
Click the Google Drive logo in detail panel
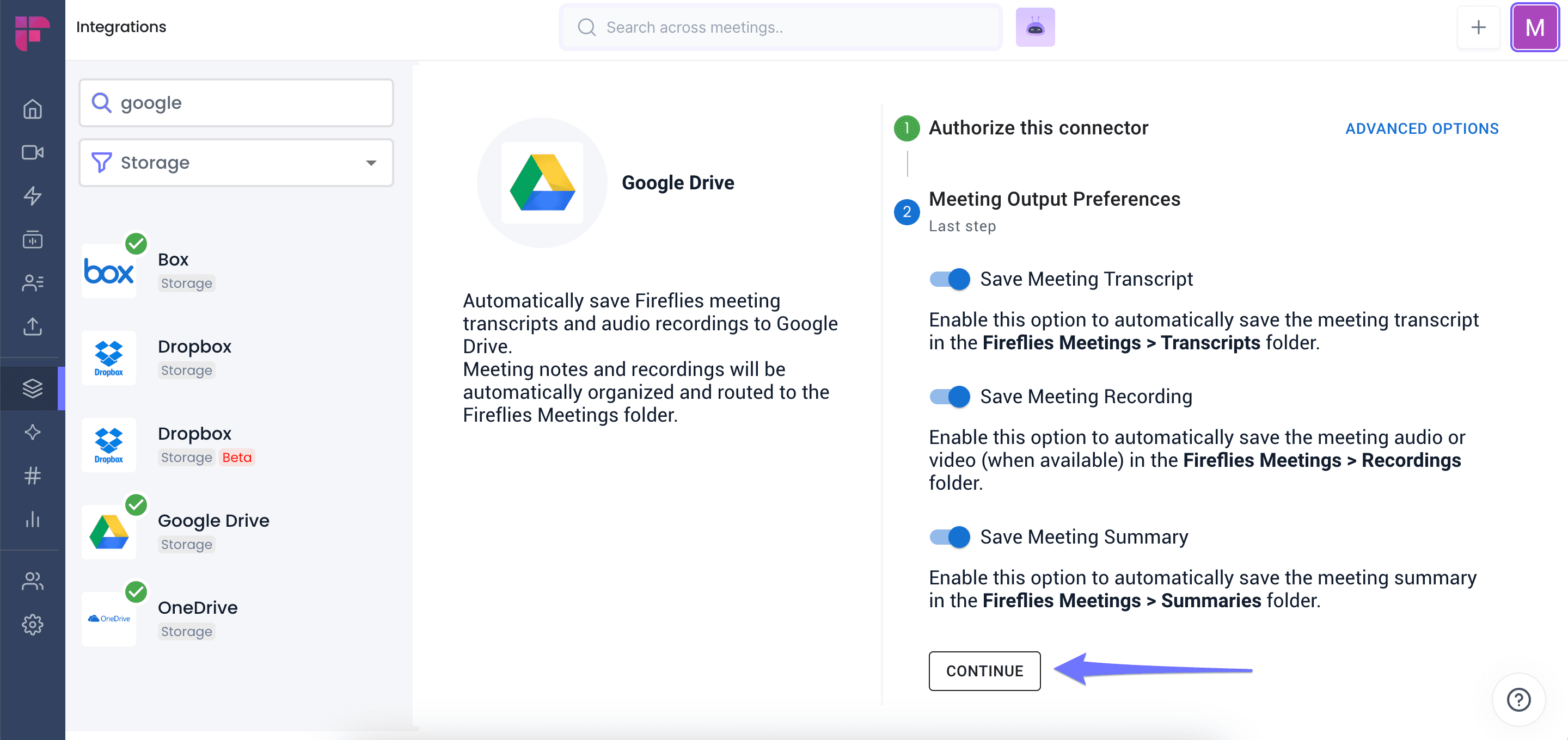[542, 183]
